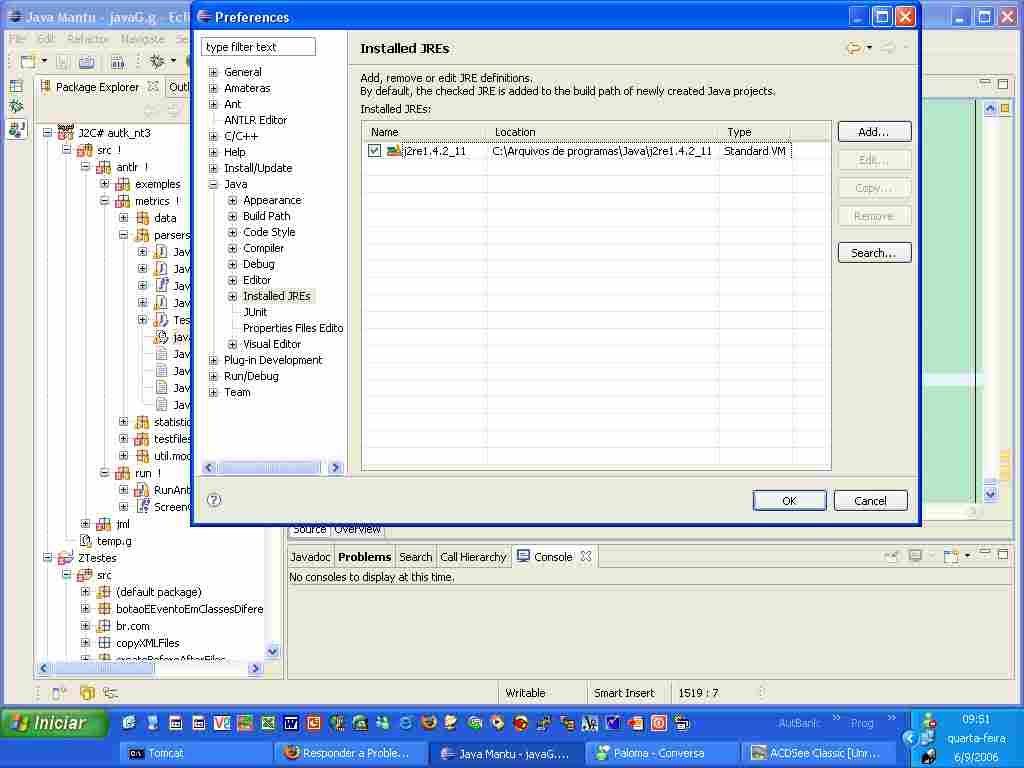Select JUnit in the preferences tree
This screenshot has width=1024, height=768.
point(255,312)
